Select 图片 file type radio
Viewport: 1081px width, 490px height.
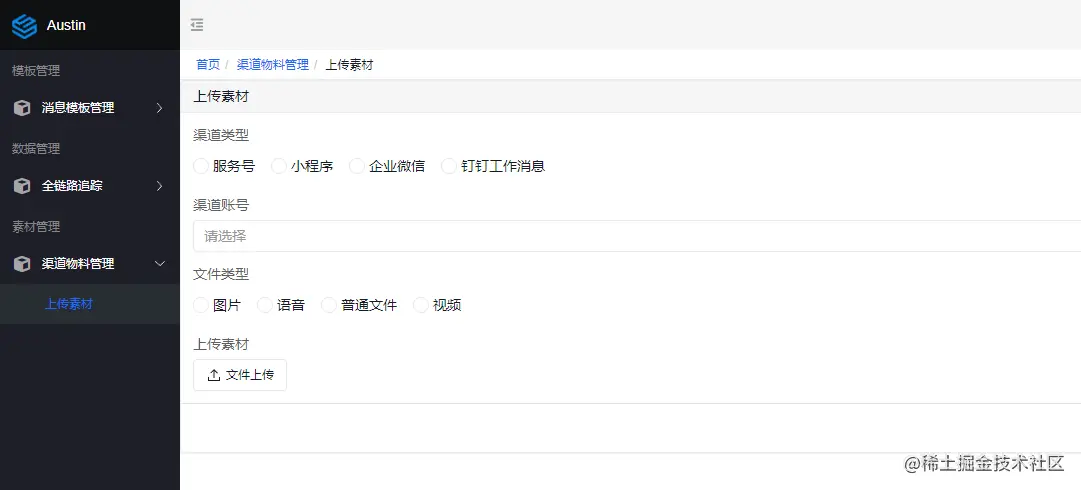(x=201, y=305)
